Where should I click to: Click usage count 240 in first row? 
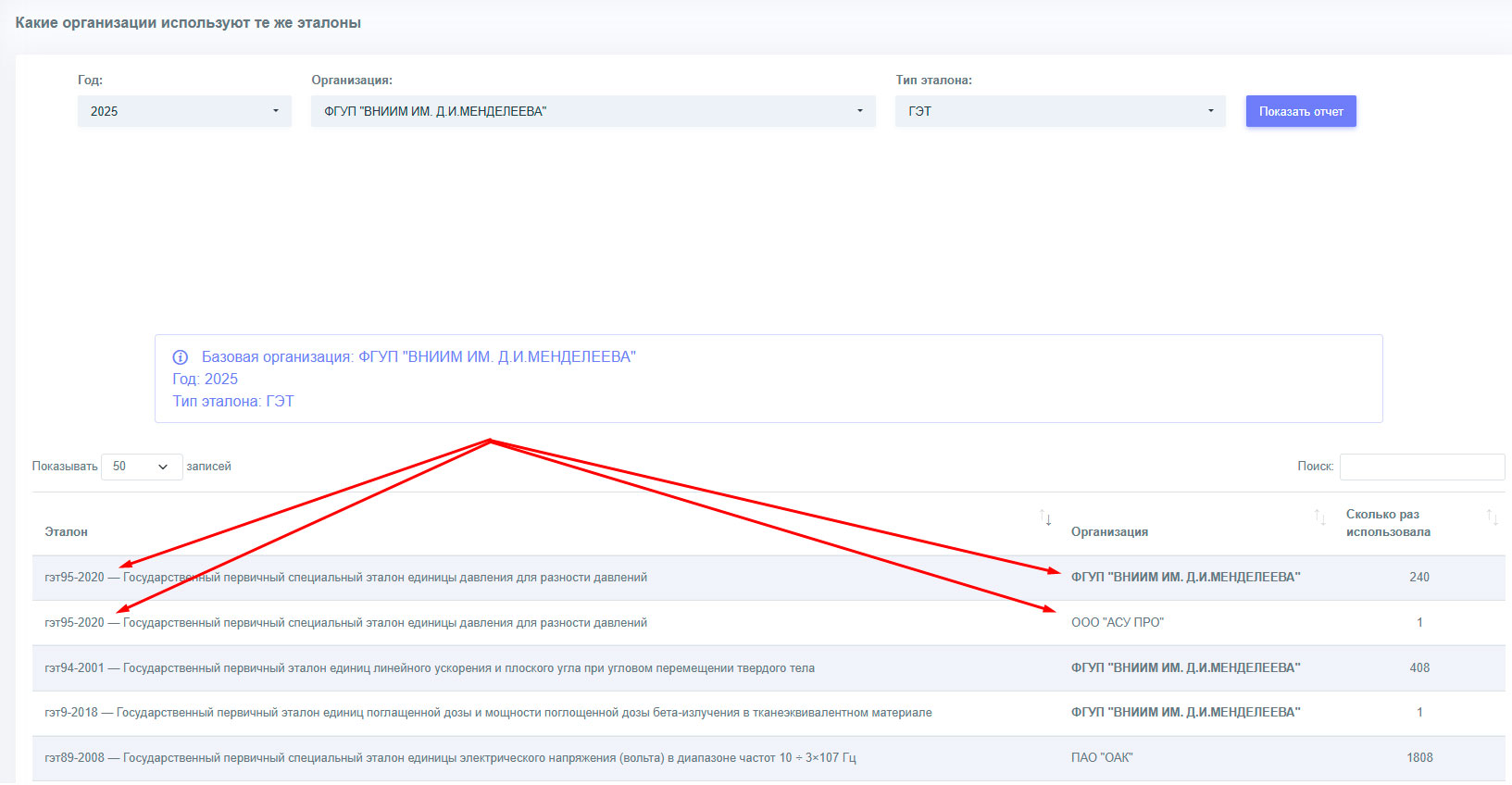[1419, 578]
